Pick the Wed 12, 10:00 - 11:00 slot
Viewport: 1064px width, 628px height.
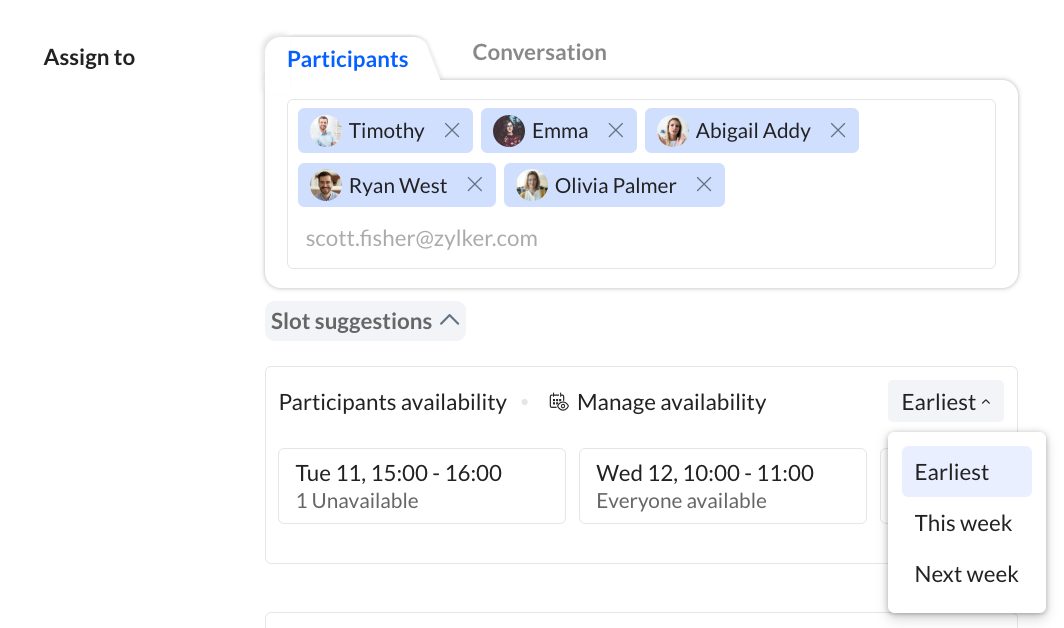pyautogui.click(x=723, y=486)
